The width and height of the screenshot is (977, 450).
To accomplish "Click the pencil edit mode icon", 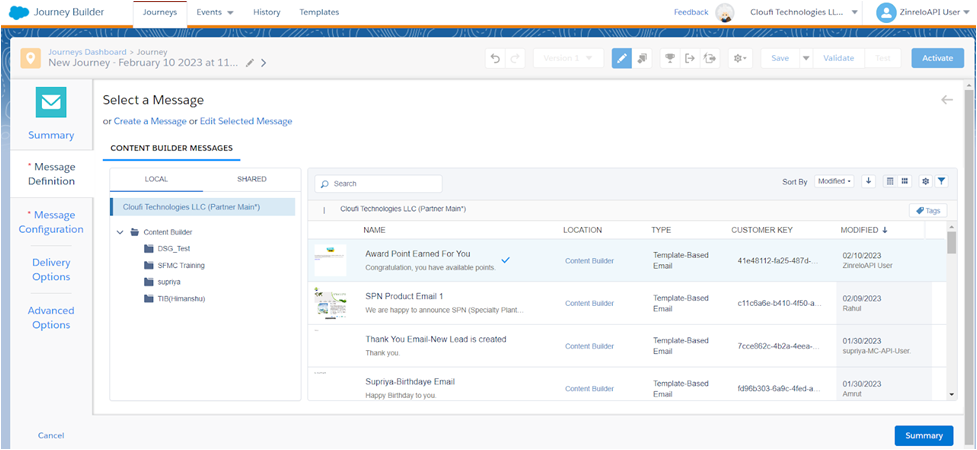I will [621, 58].
